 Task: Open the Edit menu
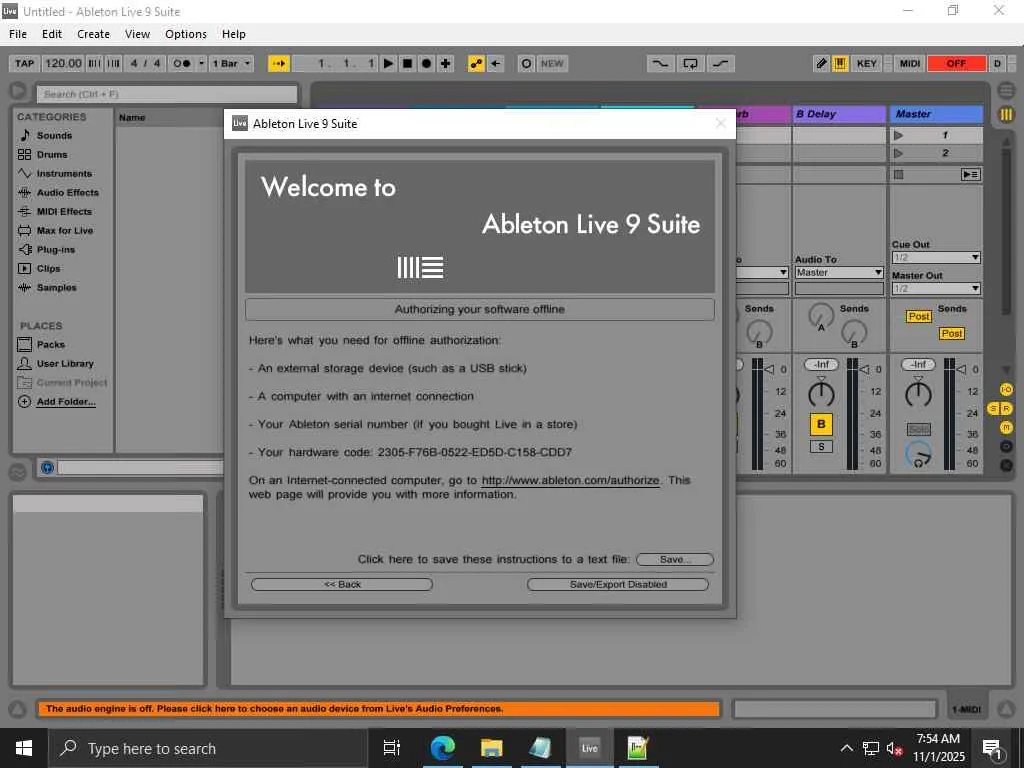coord(52,34)
